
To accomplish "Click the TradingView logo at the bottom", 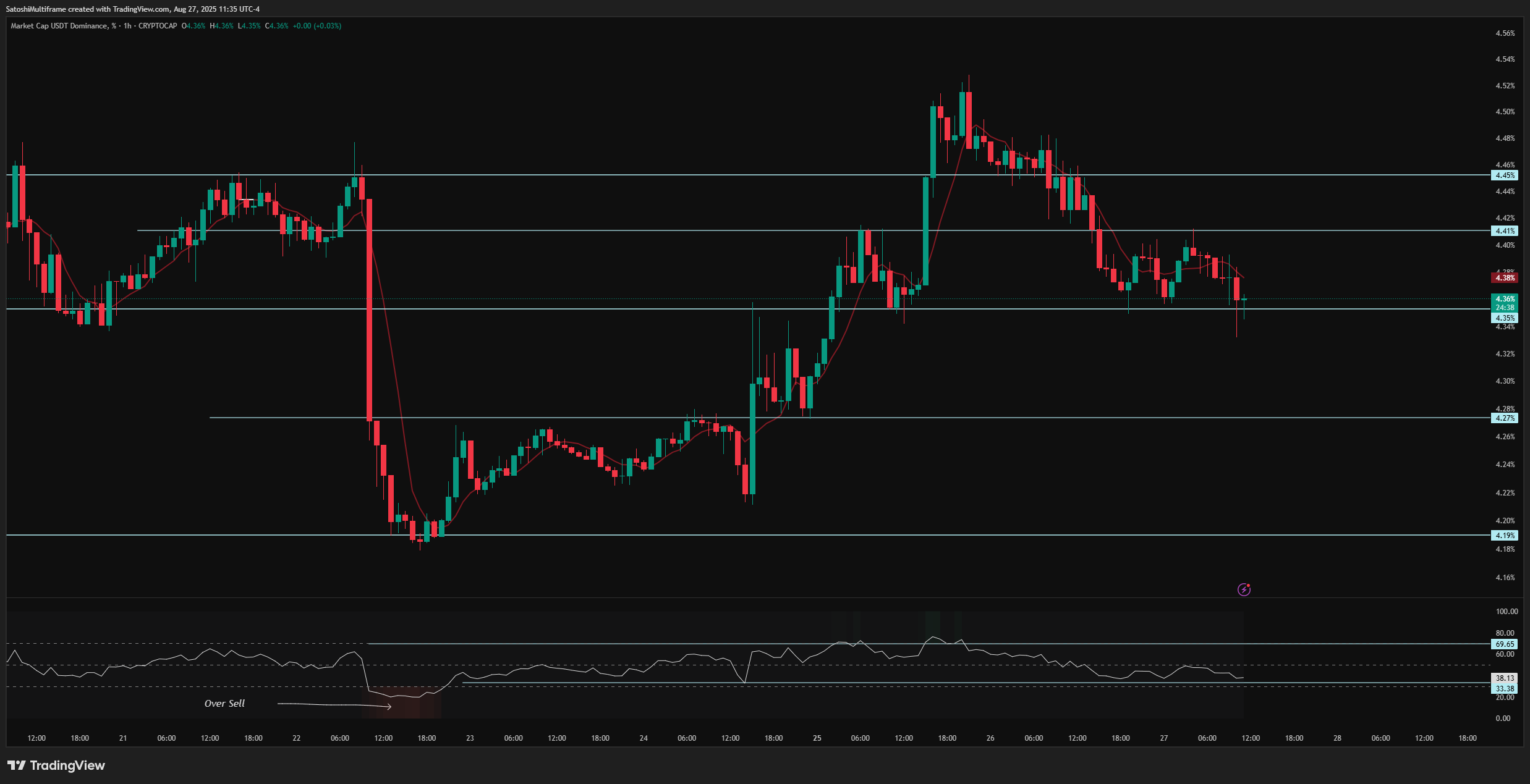I will pyautogui.click(x=56, y=765).
